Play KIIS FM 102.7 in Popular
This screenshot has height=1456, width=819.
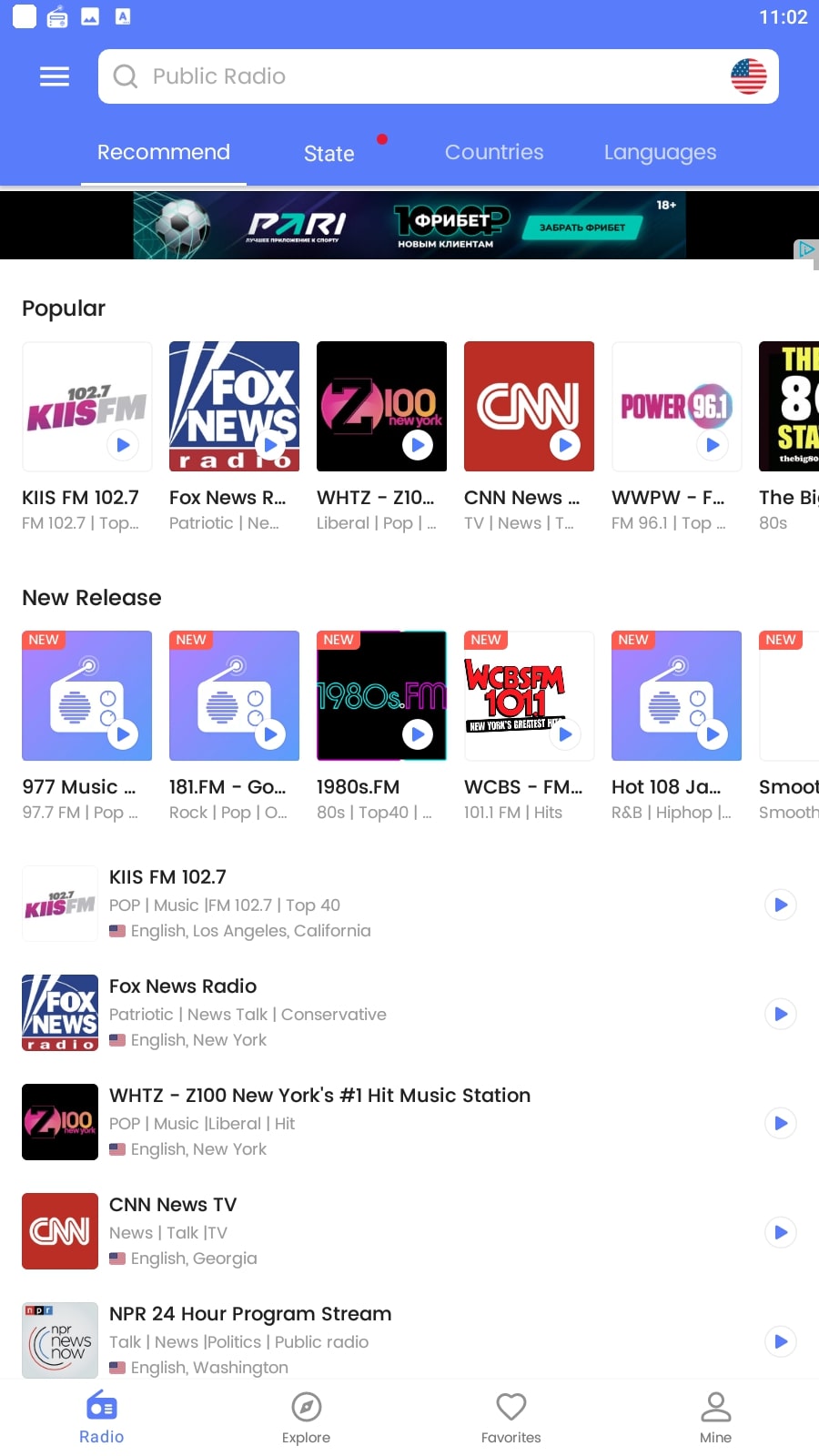click(x=123, y=445)
